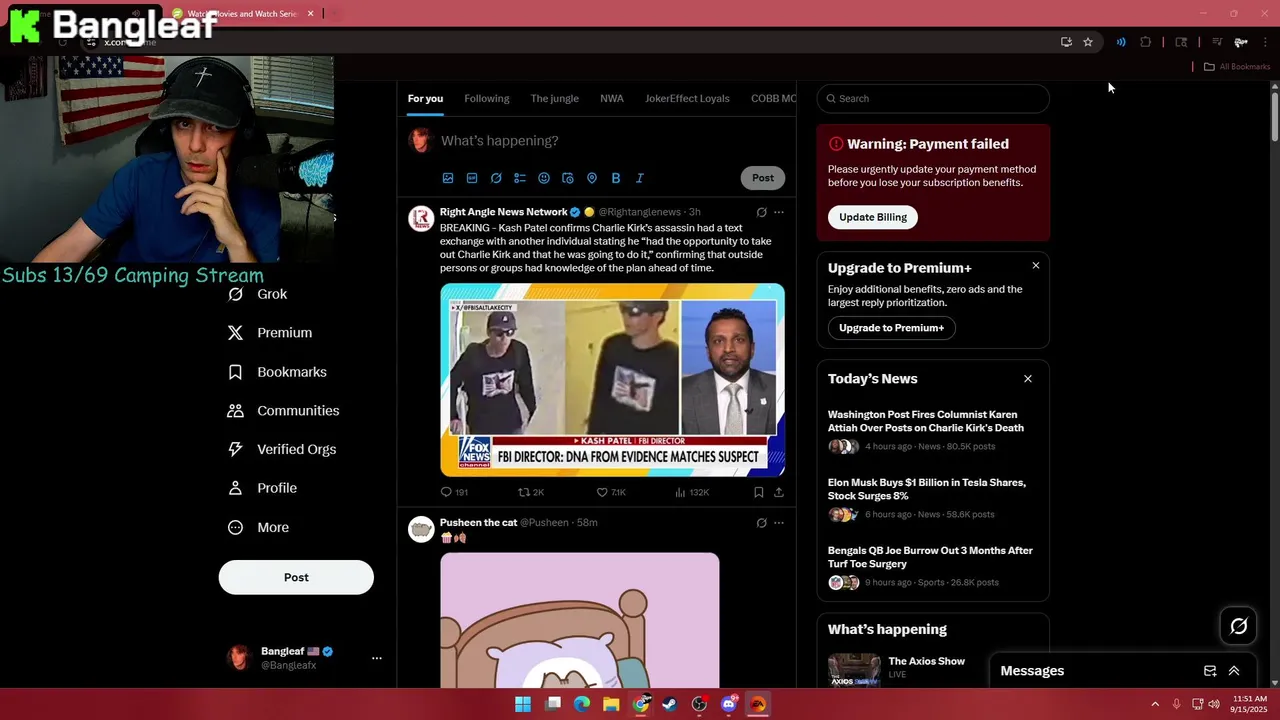This screenshot has width=1280, height=720.
Task: Open more options for Right Angle News post
Action: pos(779,212)
